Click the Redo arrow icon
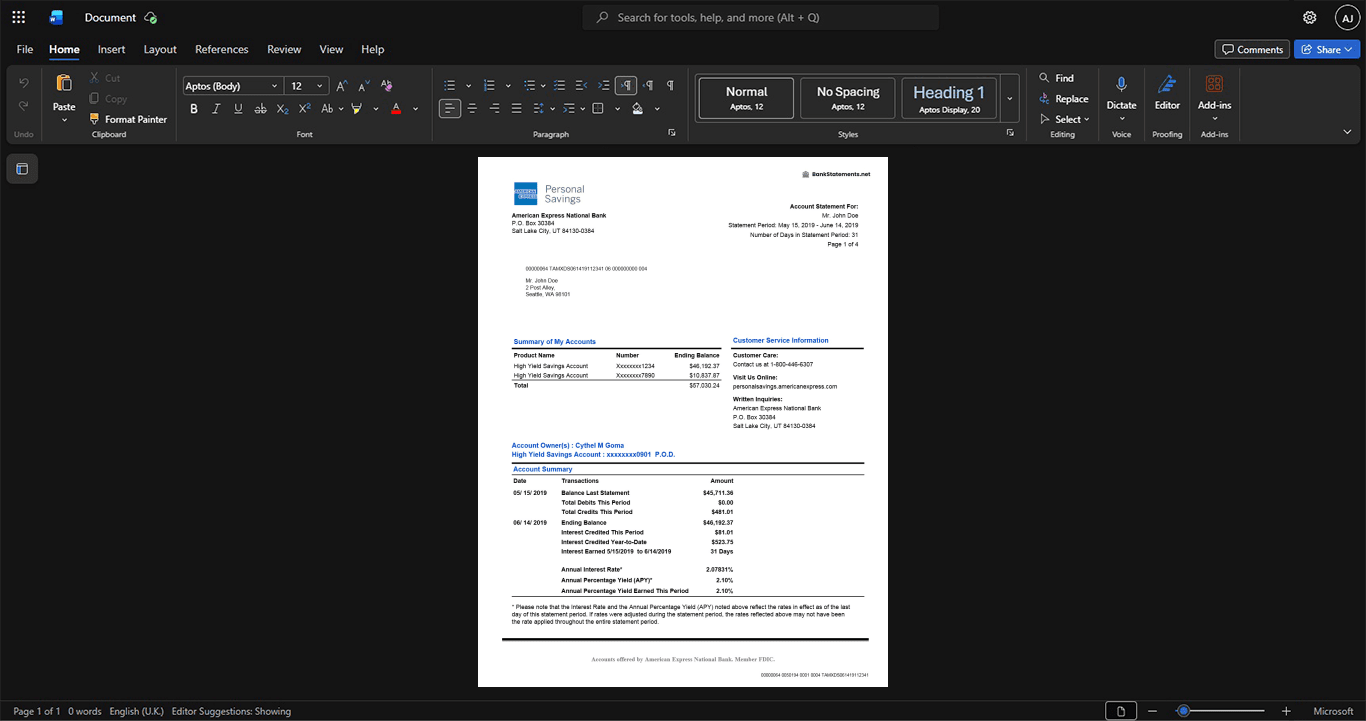 (x=23, y=106)
